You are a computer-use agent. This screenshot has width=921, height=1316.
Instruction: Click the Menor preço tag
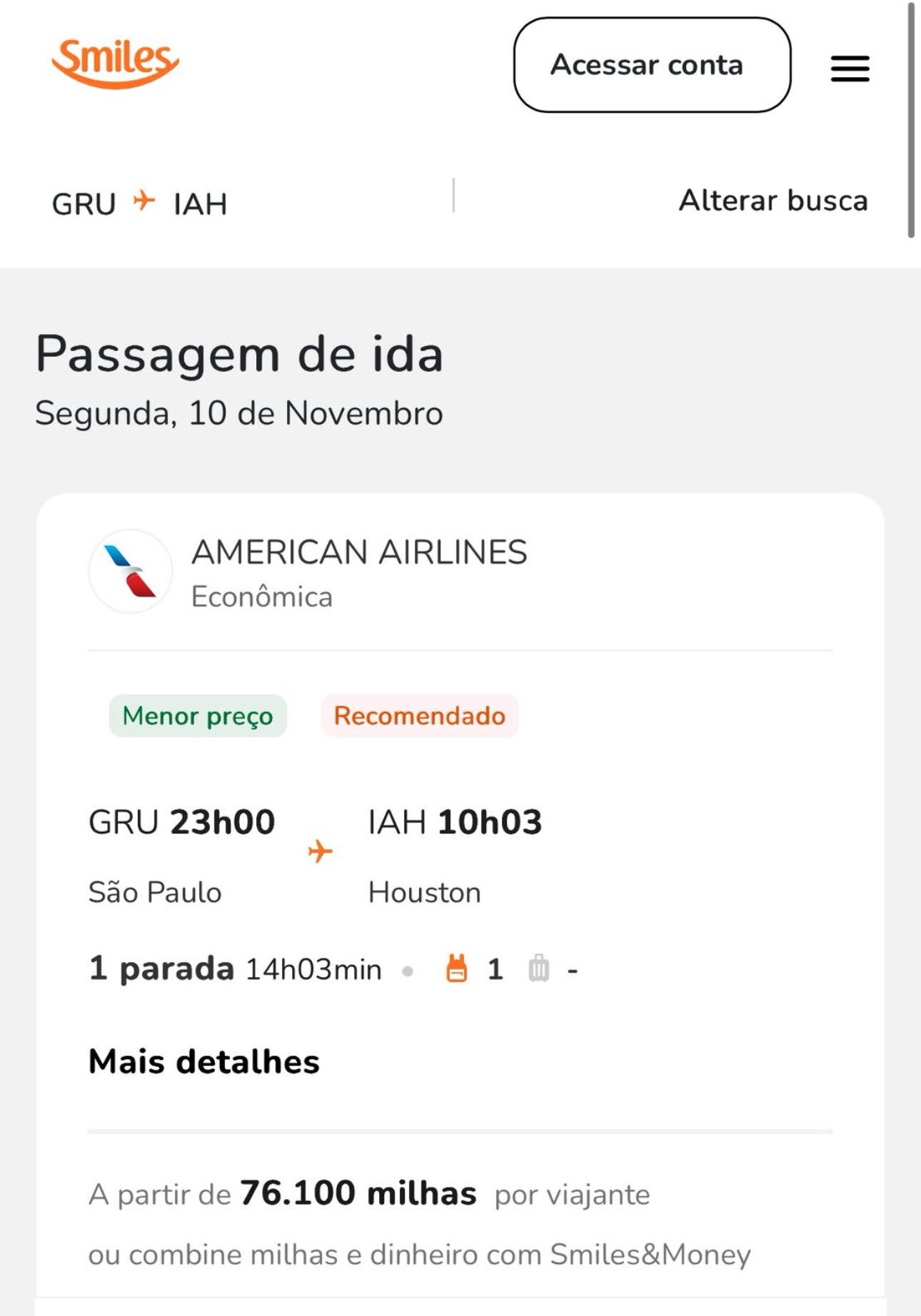pos(198,716)
